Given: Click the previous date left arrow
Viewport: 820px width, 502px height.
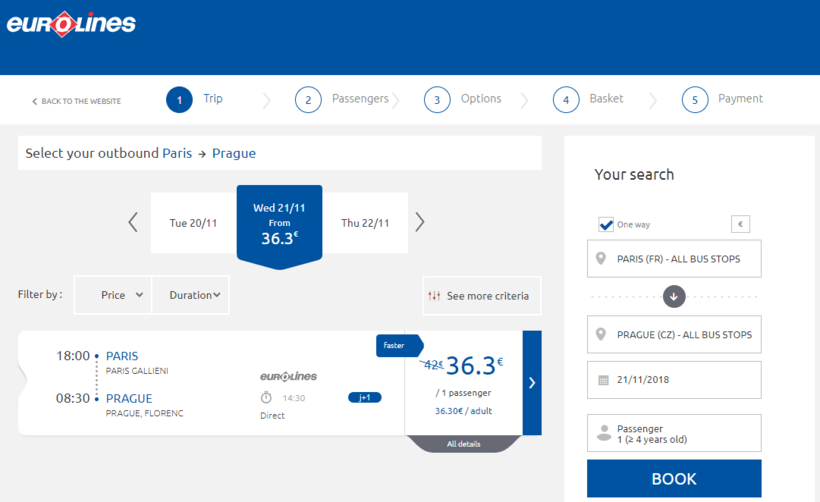Looking at the screenshot, I should pyautogui.click(x=133, y=222).
